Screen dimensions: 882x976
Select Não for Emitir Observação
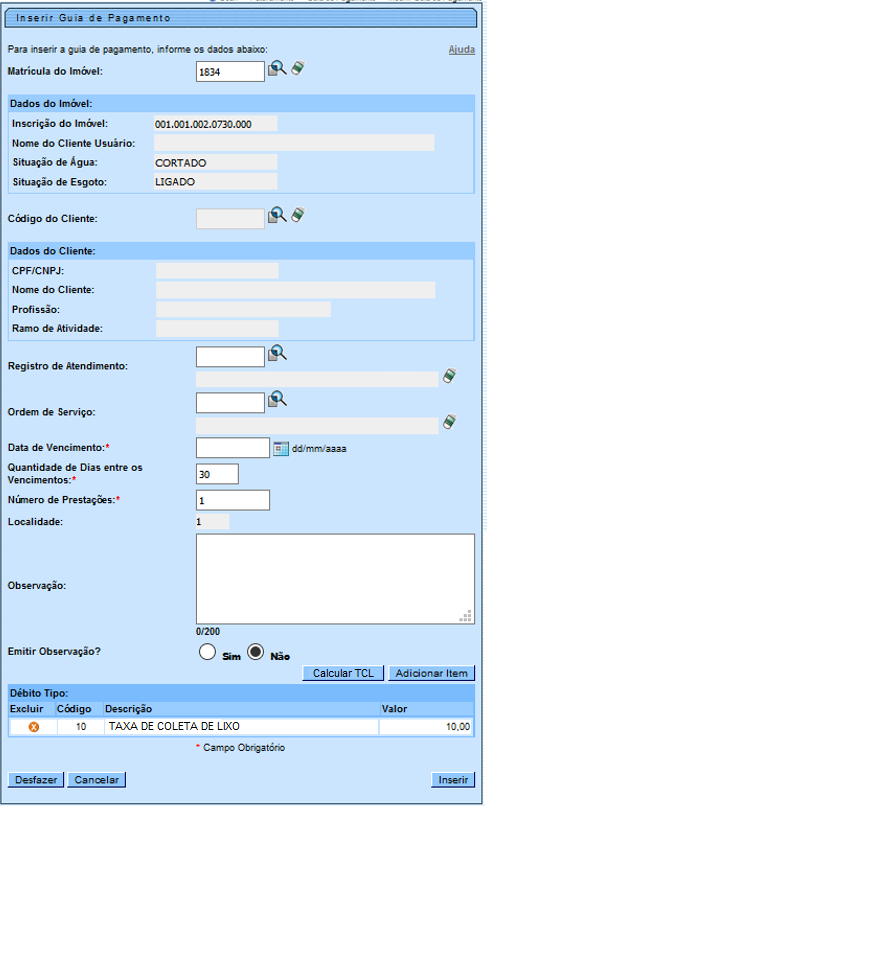255,652
